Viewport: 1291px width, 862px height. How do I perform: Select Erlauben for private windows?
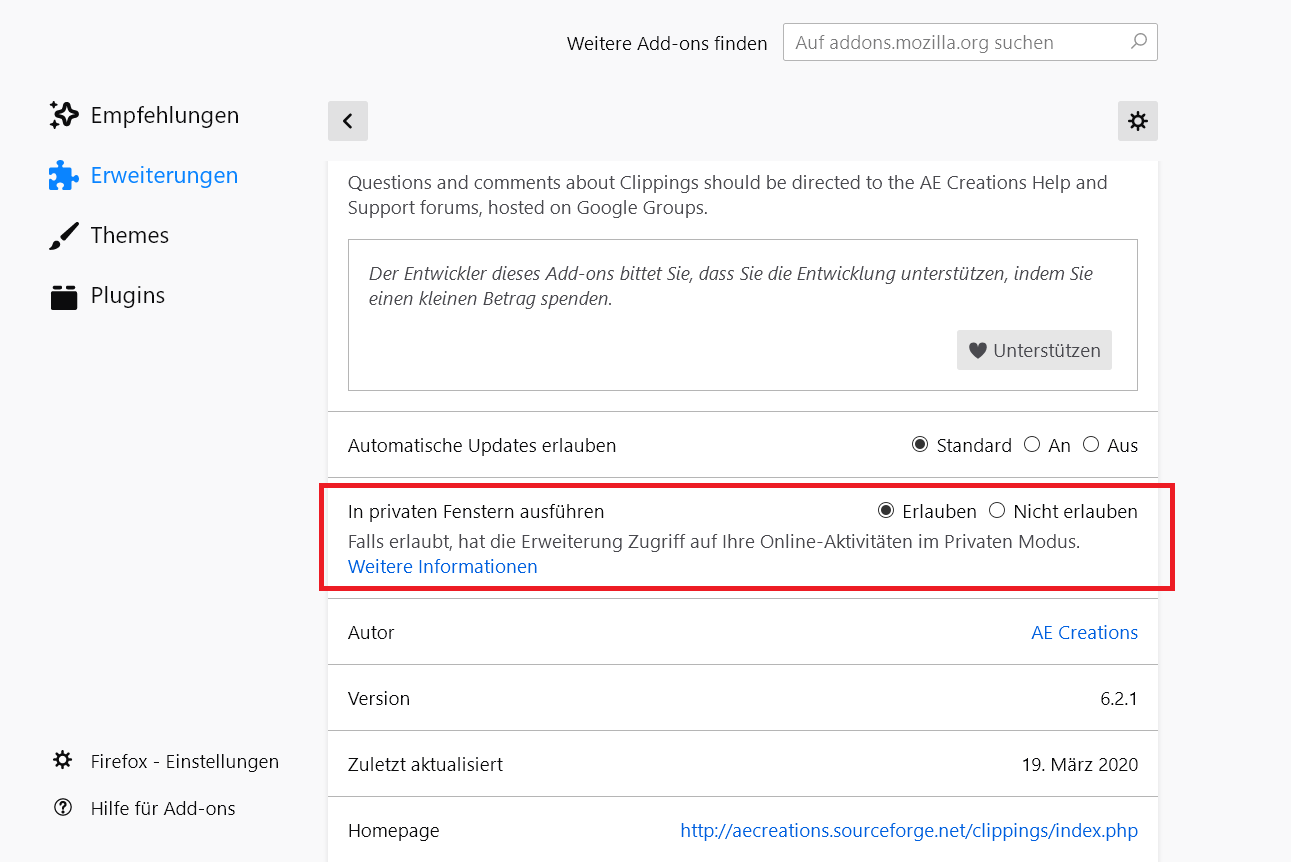pyautogui.click(x=886, y=511)
